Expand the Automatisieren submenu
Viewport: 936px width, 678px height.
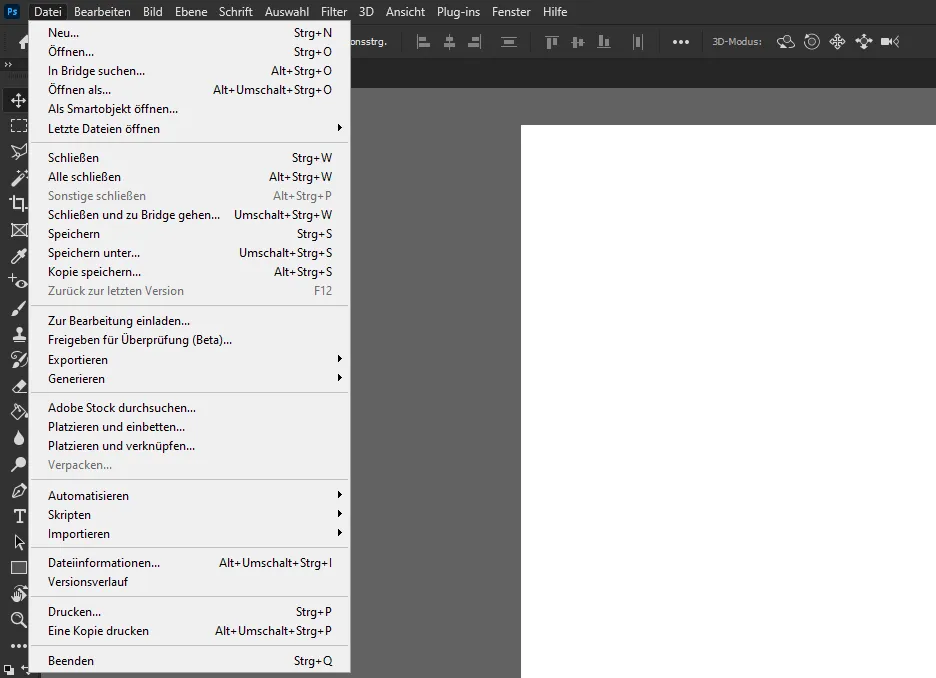coord(189,495)
